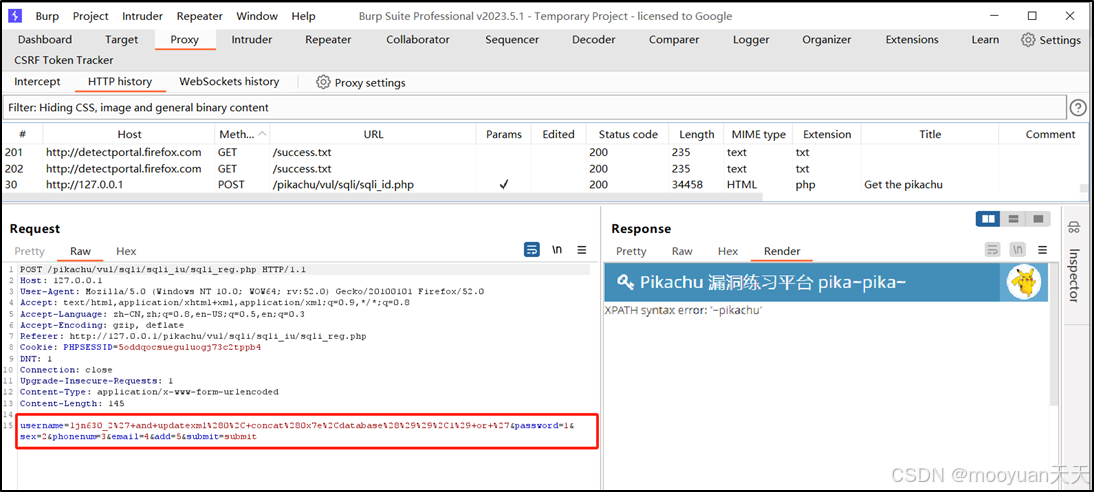Click the Response pane vertical scrollbar

click(x=1056, y=333)
